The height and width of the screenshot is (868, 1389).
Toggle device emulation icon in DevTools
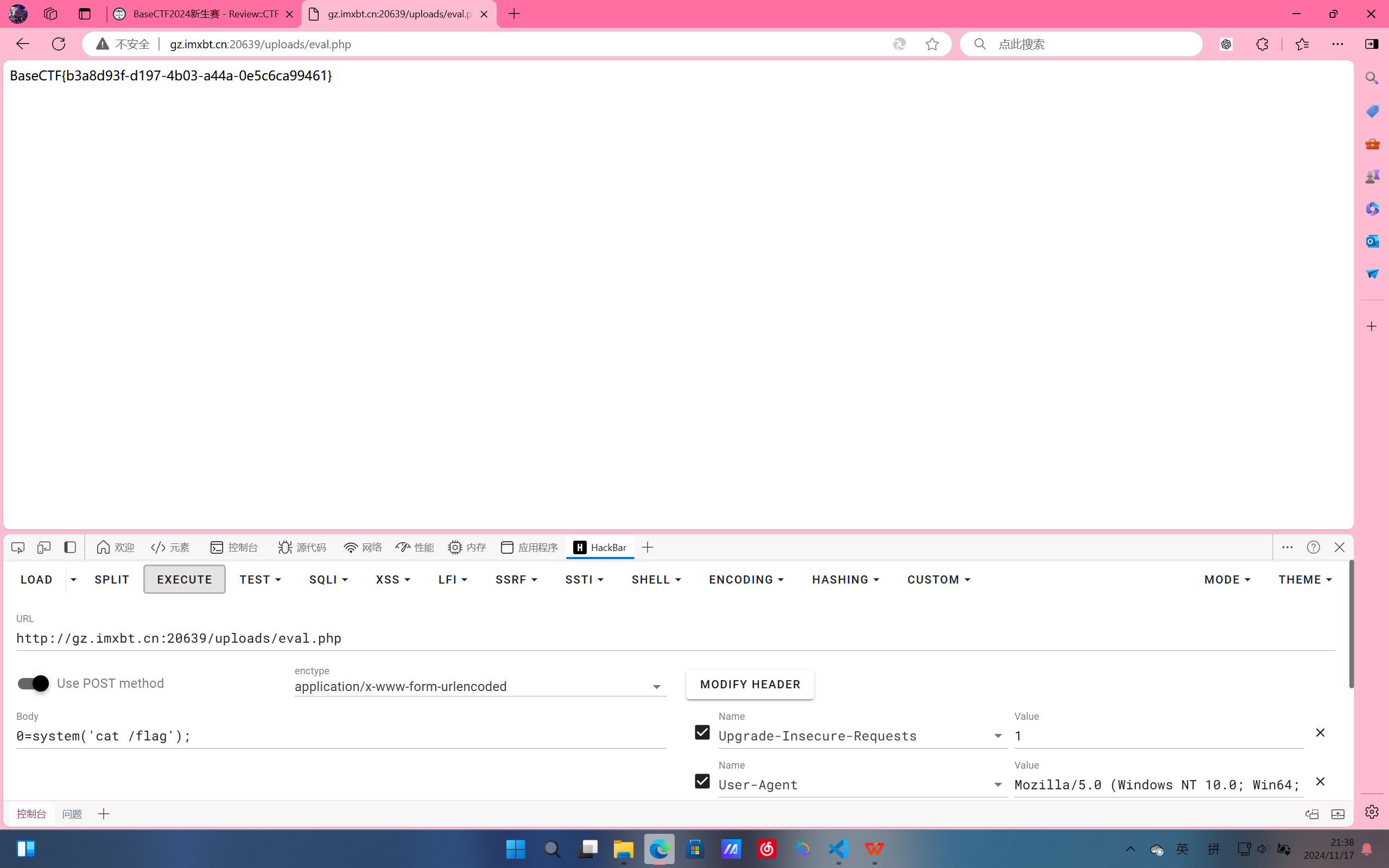pos(43,547)
